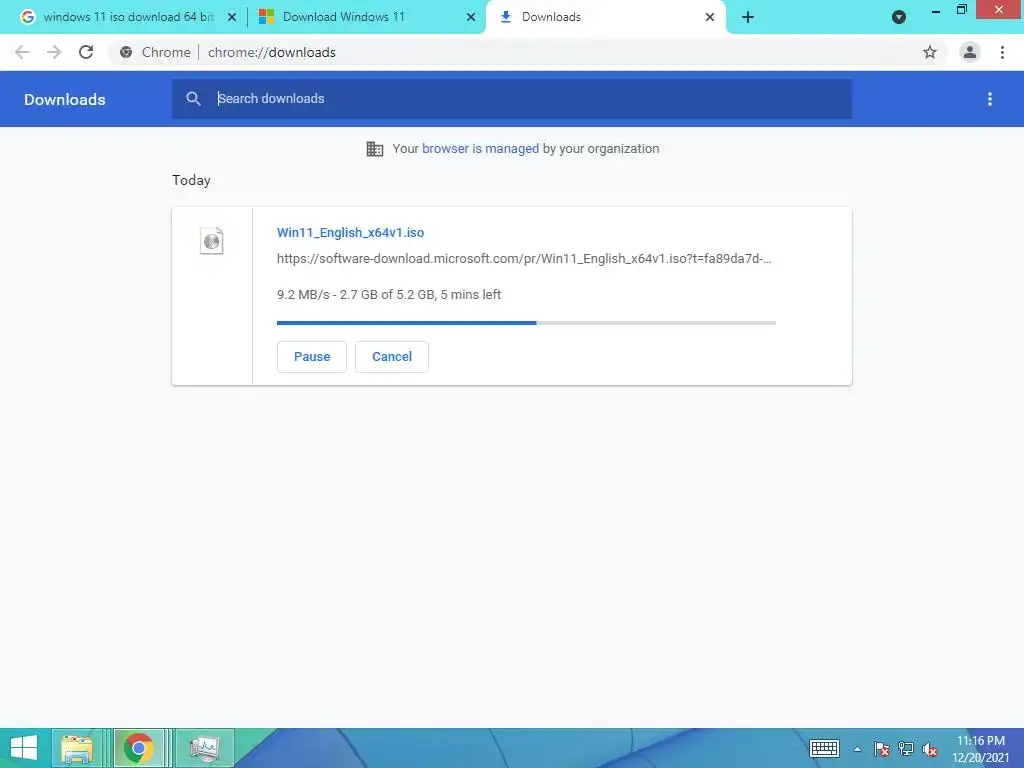Click the Downloads page heading

(65, 99)
